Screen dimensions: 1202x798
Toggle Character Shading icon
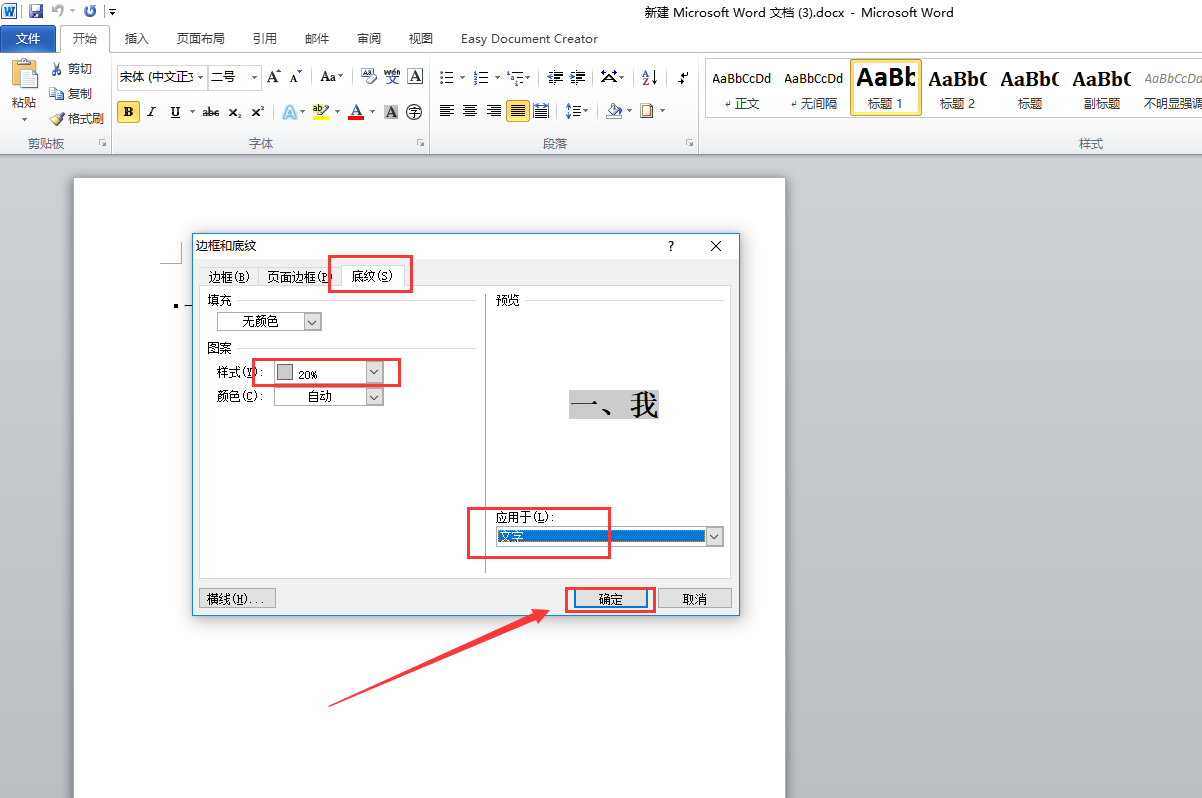coord(391,112)
